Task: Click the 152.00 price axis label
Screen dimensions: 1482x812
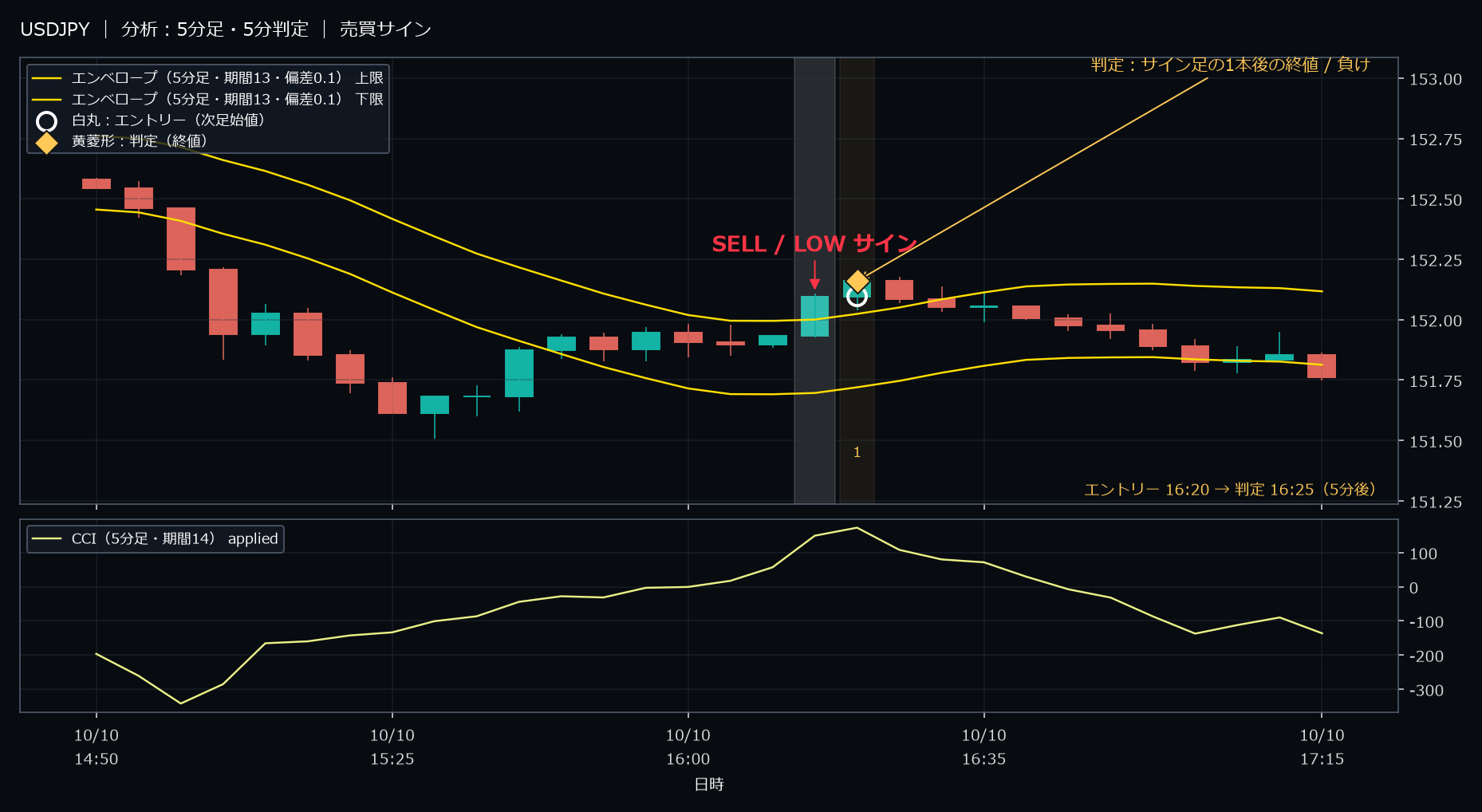Action: [x=1436, y=321]
